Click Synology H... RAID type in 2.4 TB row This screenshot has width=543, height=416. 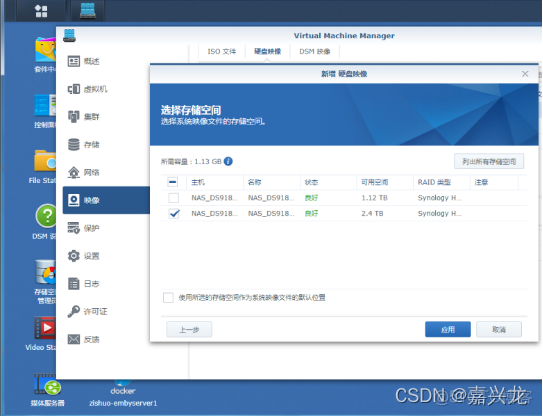pyautogui.click(x=439, y=213)
